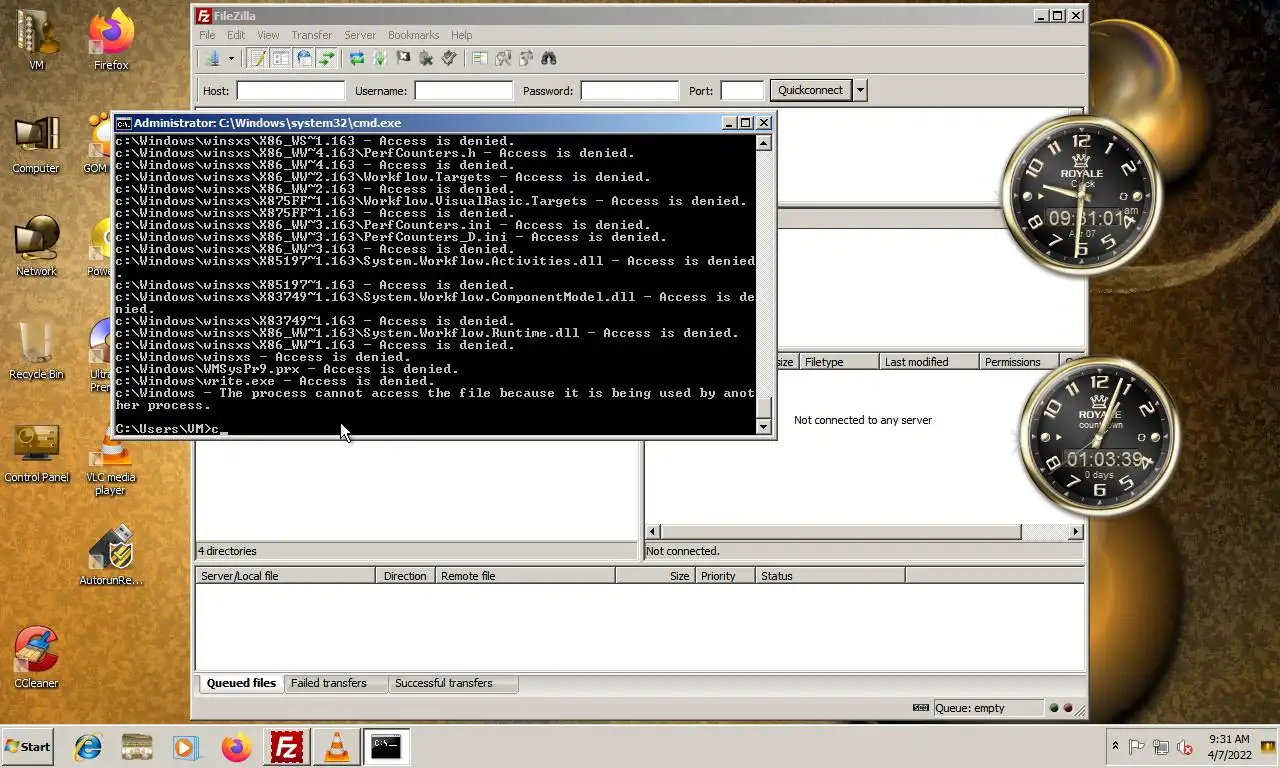The height and width of the screenshot is (768, 1280).
Task: Expand the Site Manager dropdown arrow
Action: [x=231, y=58]
